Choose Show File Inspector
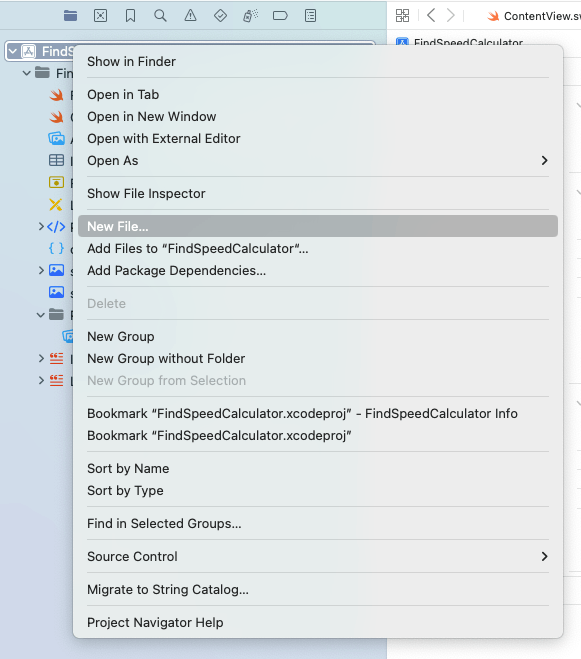 click(318, 193)
